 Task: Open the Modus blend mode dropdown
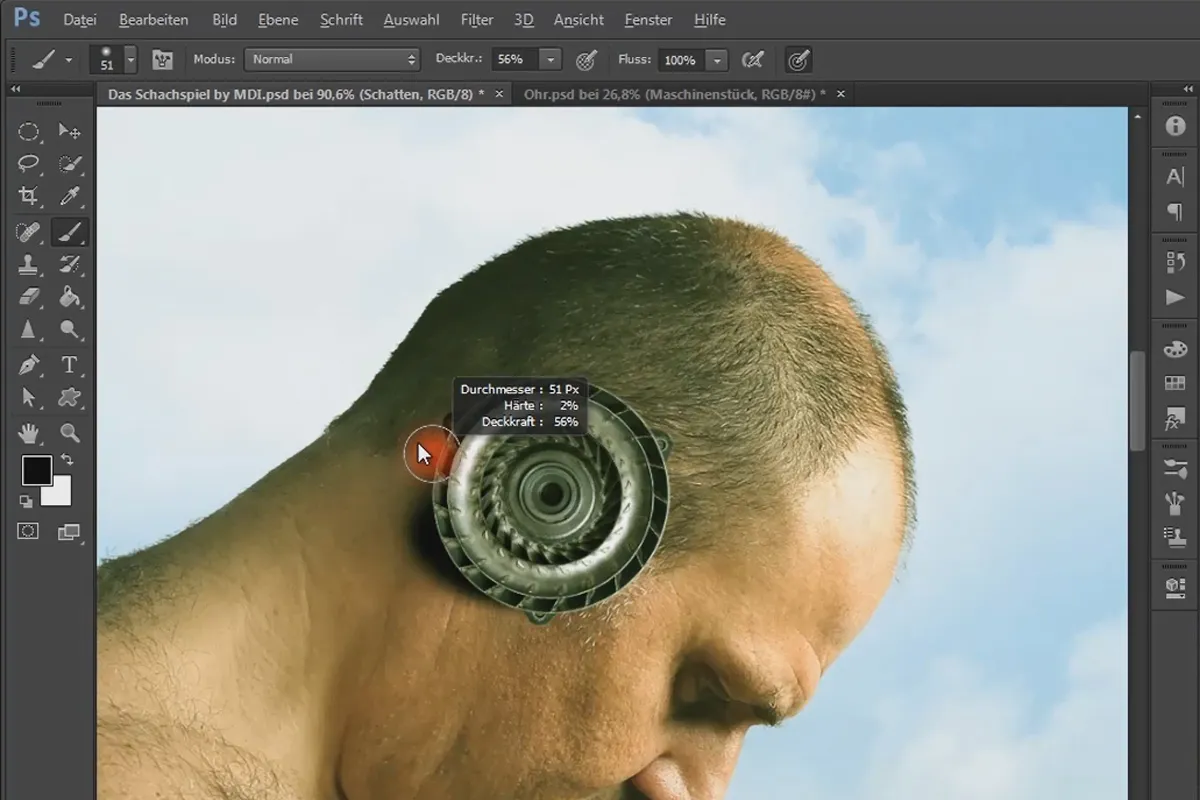tap(332, 60)
